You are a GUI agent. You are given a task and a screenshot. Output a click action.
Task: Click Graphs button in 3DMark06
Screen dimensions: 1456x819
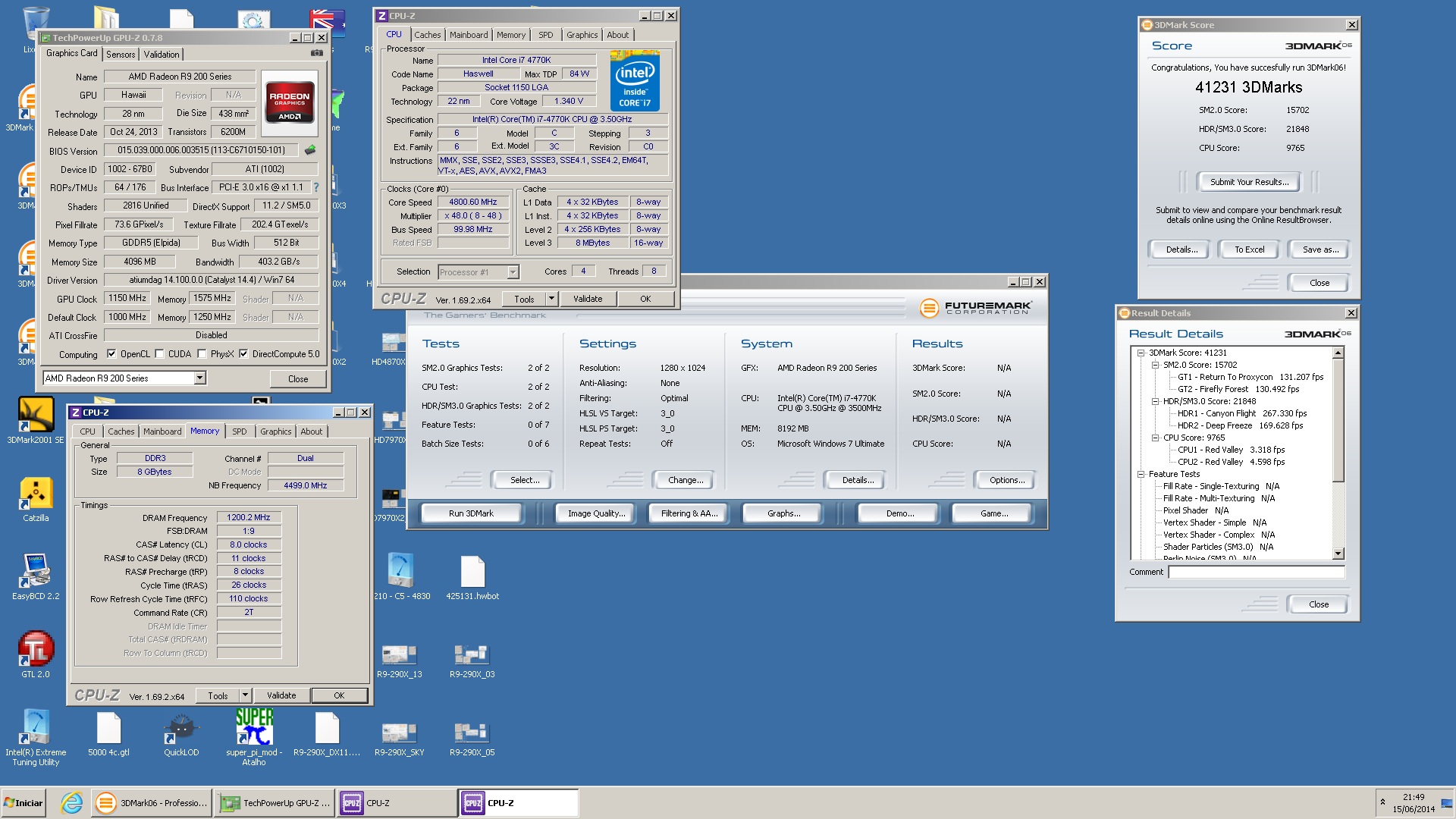point(783,513)
